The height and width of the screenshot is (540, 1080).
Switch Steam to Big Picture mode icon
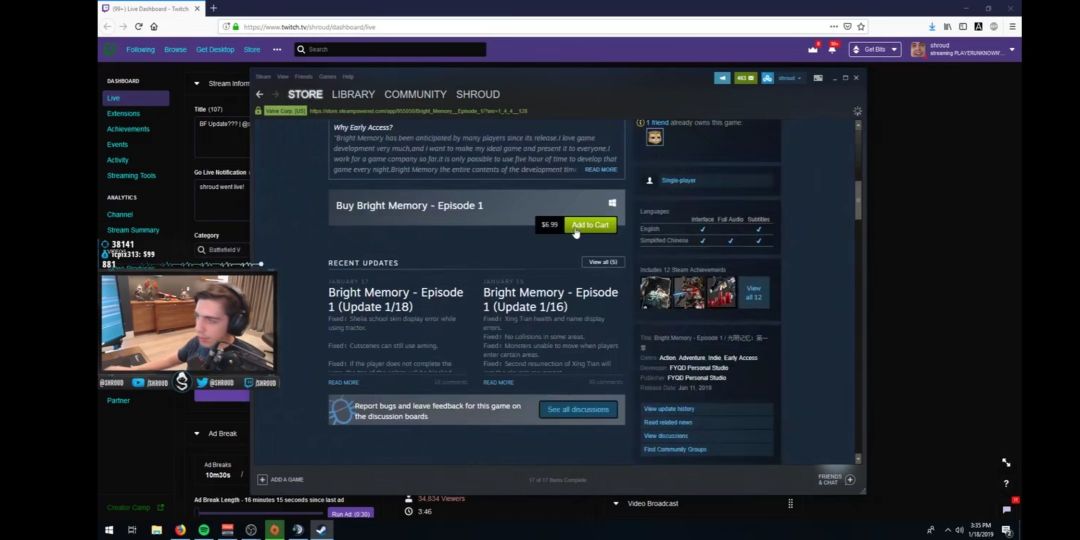click(818, 78)
